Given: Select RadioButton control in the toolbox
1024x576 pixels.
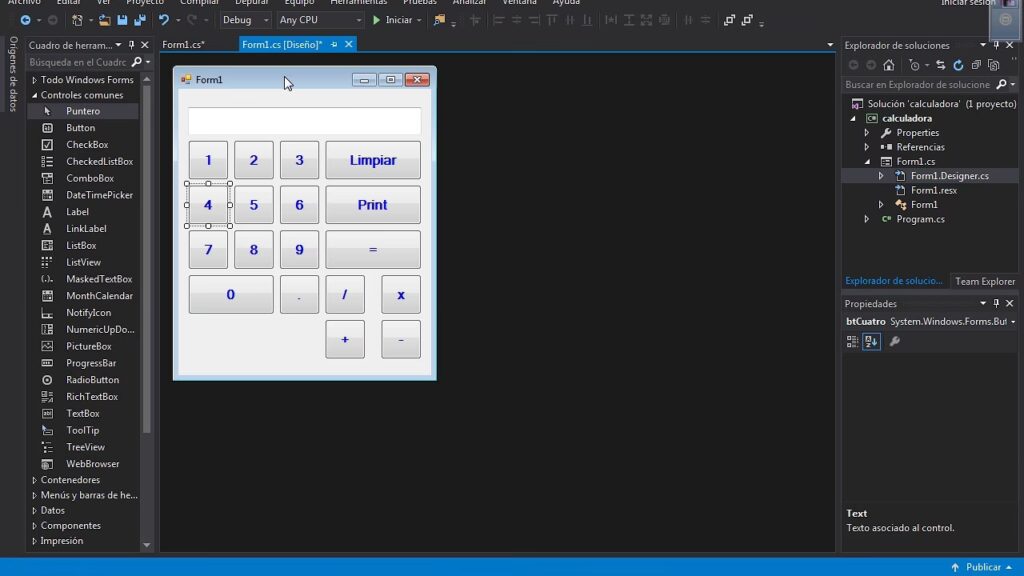Looking at the screenshot, I should tap(92, 380).
